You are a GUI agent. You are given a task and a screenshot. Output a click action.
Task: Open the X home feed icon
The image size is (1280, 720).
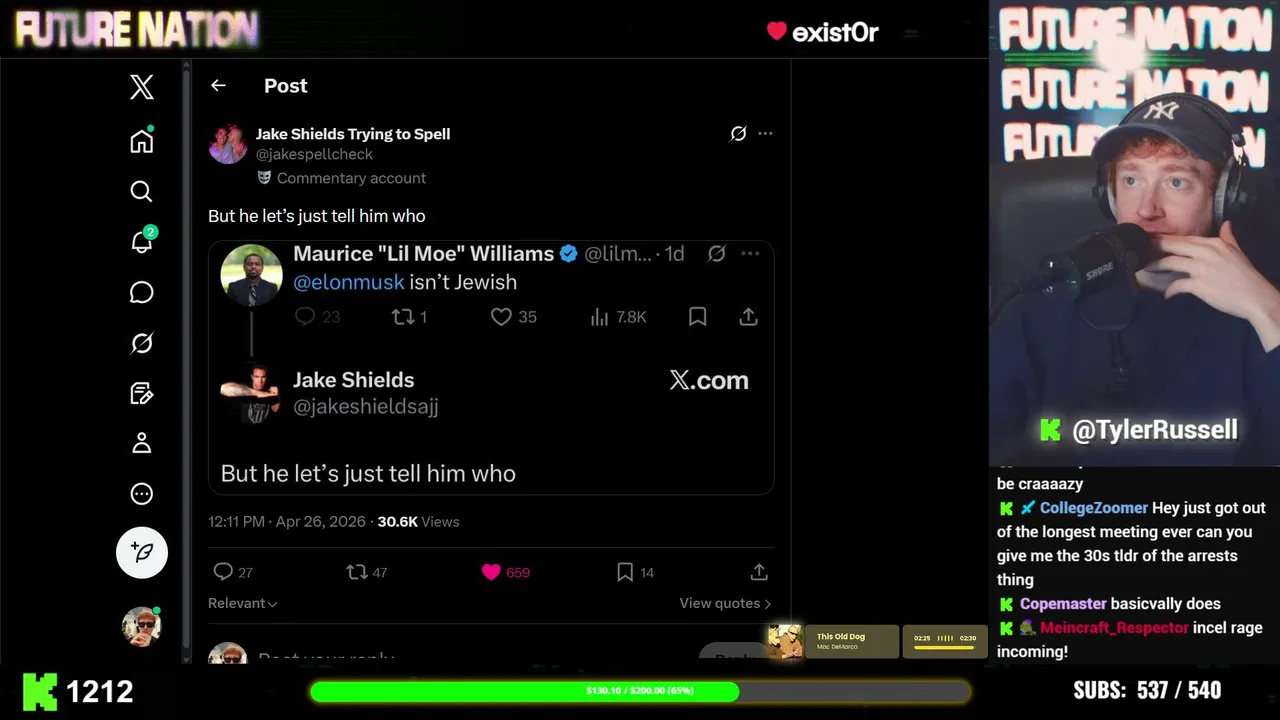141,141
